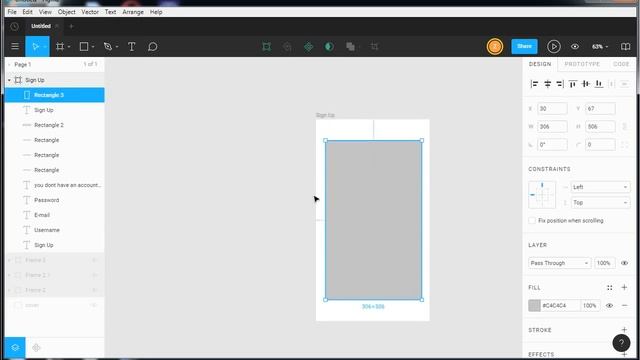Open the 63% zoom dropdown
The height and width of the screenshot is (360, 640).
(600, 47)
